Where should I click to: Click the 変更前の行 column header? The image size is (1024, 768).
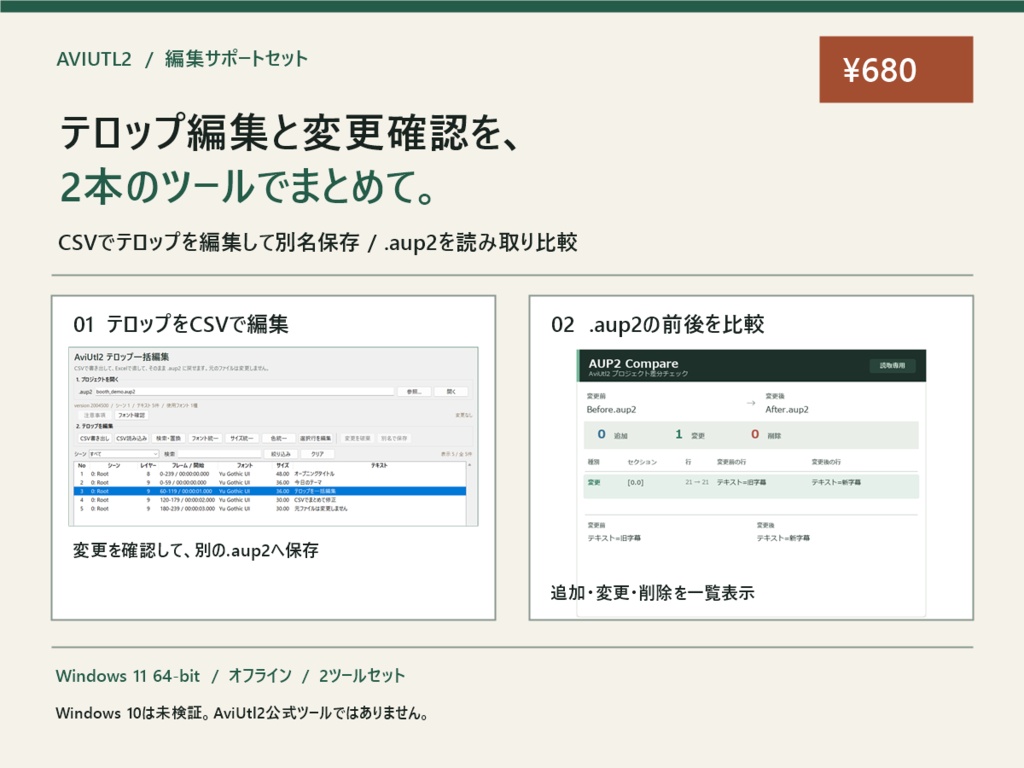coord(731,462)
